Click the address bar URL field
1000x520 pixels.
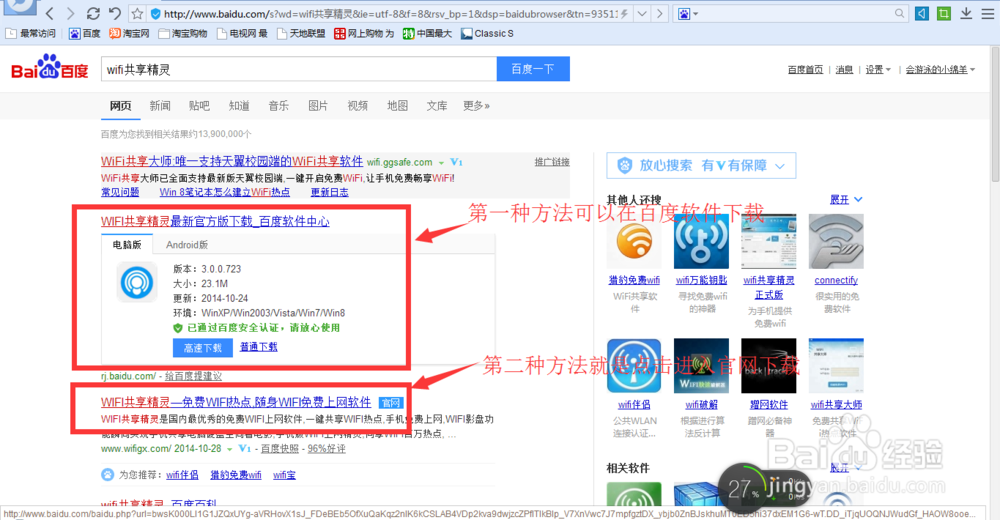[390, 13]
